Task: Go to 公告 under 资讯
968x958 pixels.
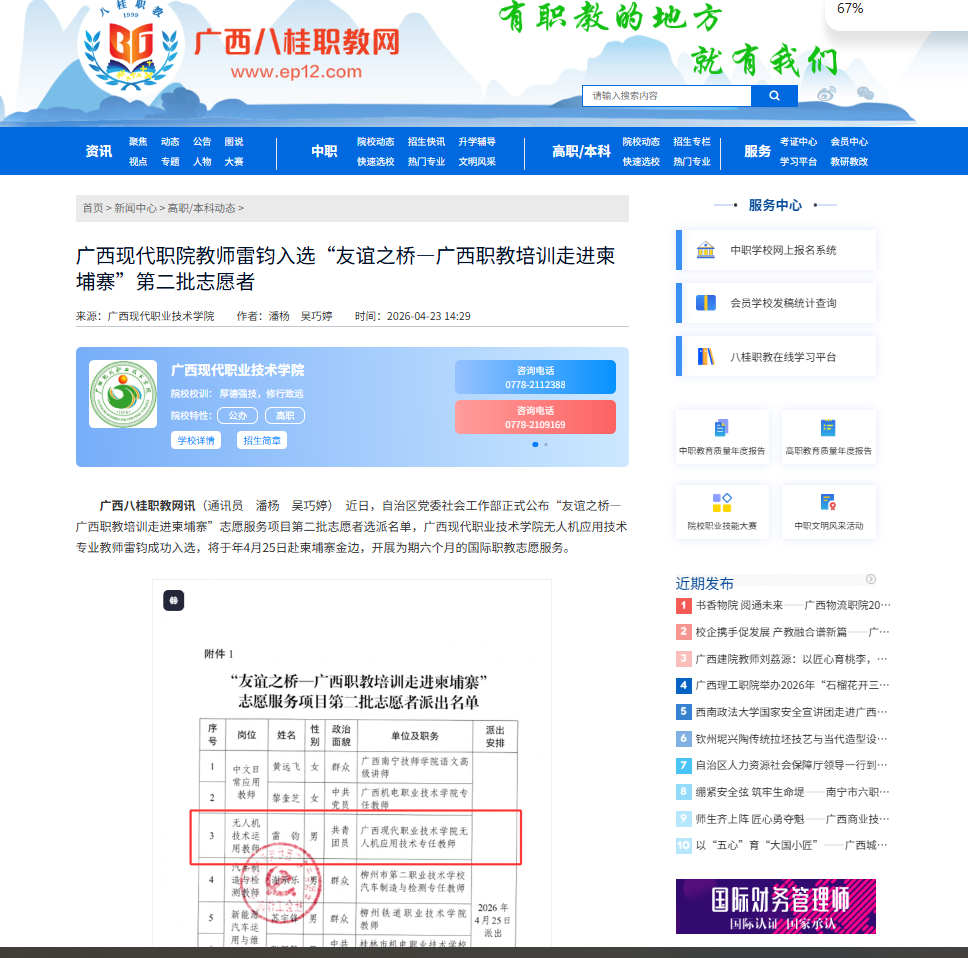Action: 202,141
